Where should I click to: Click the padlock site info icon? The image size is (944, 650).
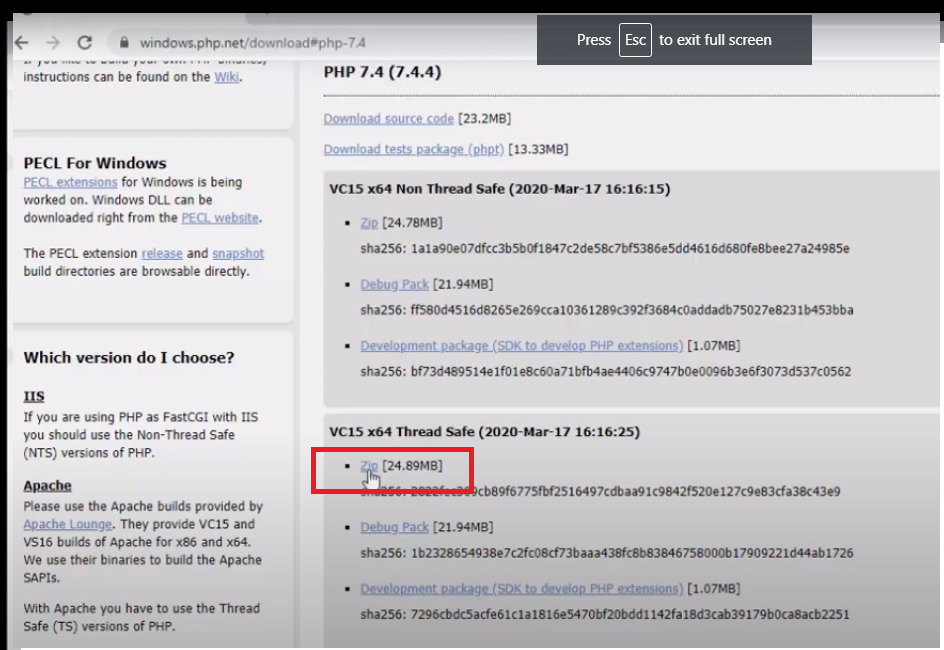[x=125, y=43]
